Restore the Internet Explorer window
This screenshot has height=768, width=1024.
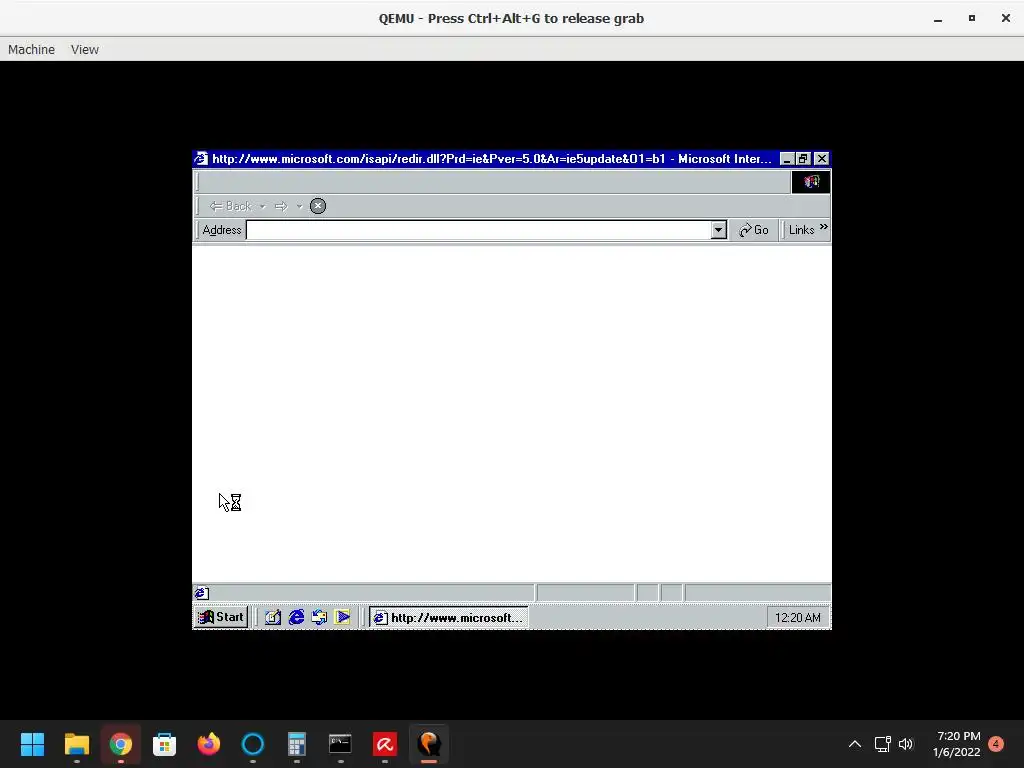(x=803, y=159)
